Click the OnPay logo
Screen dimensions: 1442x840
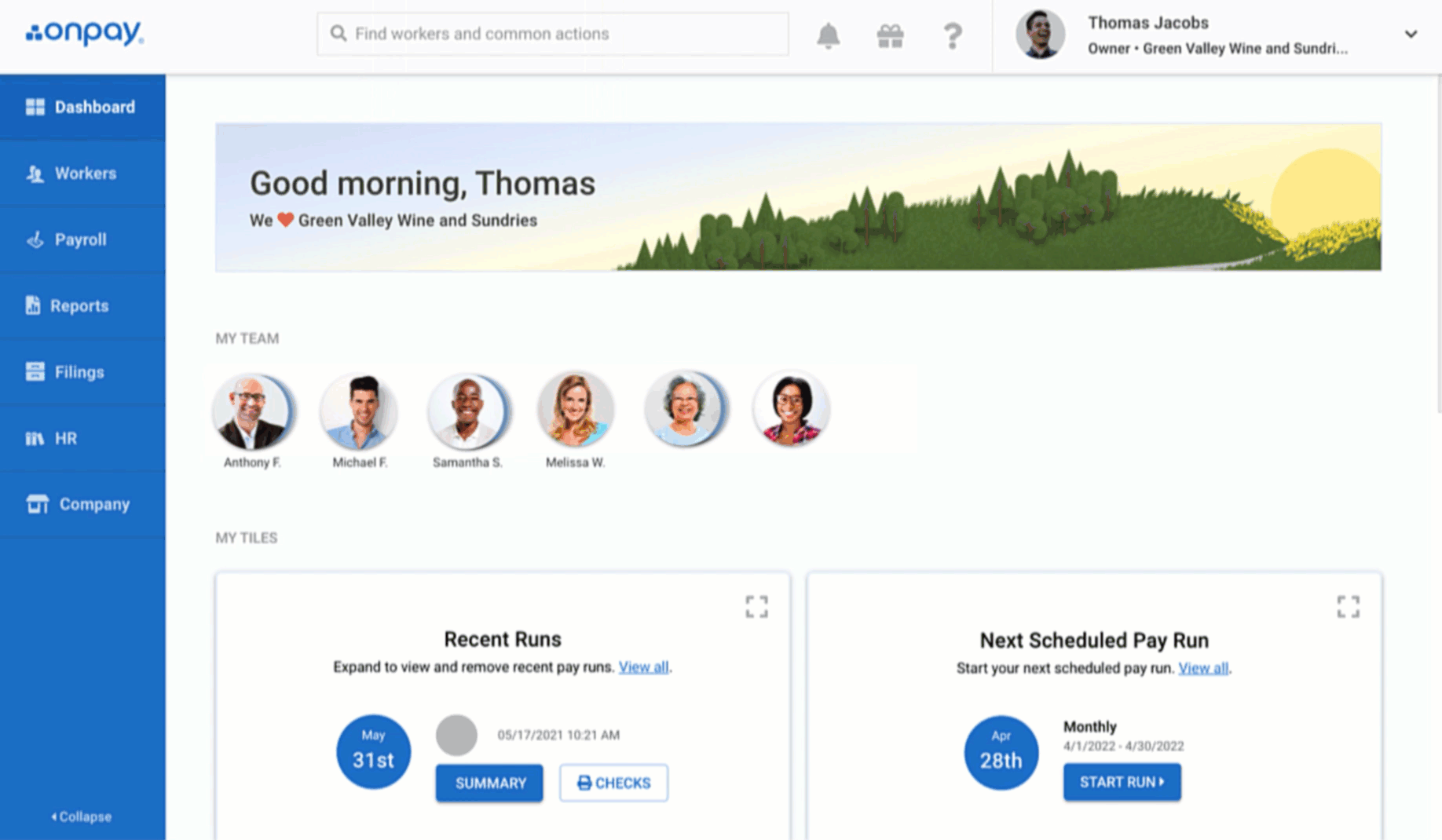point(85,33)
